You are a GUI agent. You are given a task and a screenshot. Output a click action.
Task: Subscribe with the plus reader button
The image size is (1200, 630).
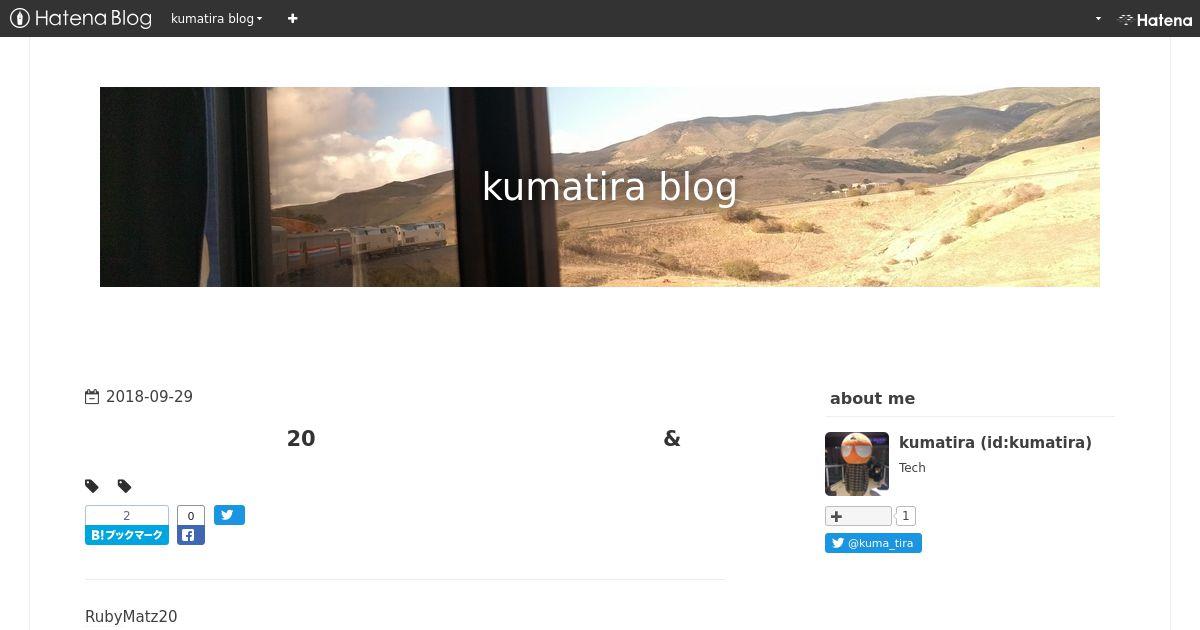[858, 516]
